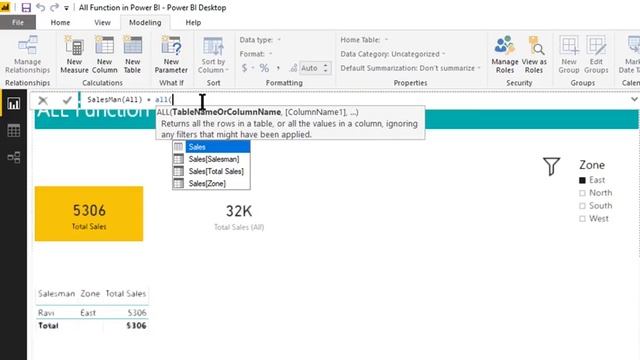
Task: Switch to the View ribbon tab
Action: (x=102, y=22)
